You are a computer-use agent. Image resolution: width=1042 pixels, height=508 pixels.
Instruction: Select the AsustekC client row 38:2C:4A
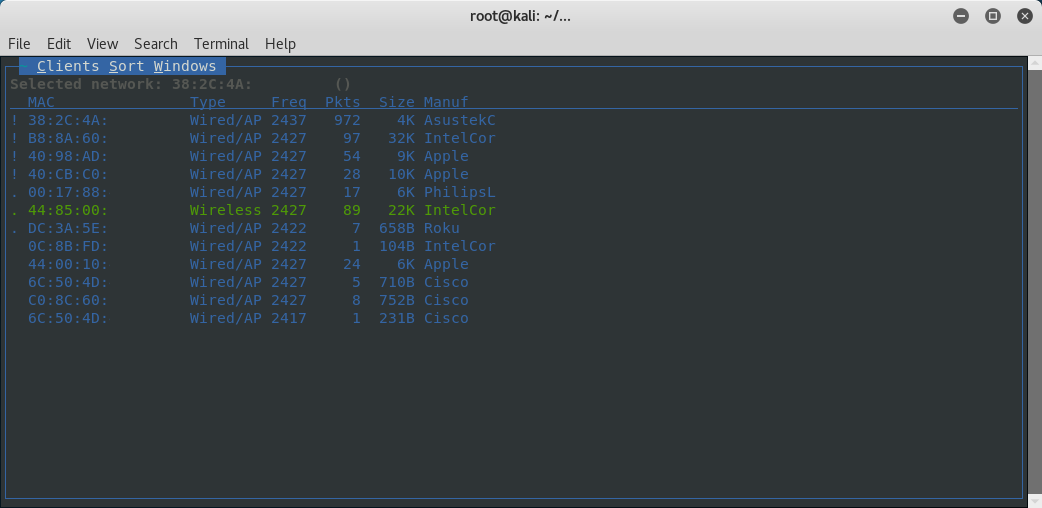253,120
